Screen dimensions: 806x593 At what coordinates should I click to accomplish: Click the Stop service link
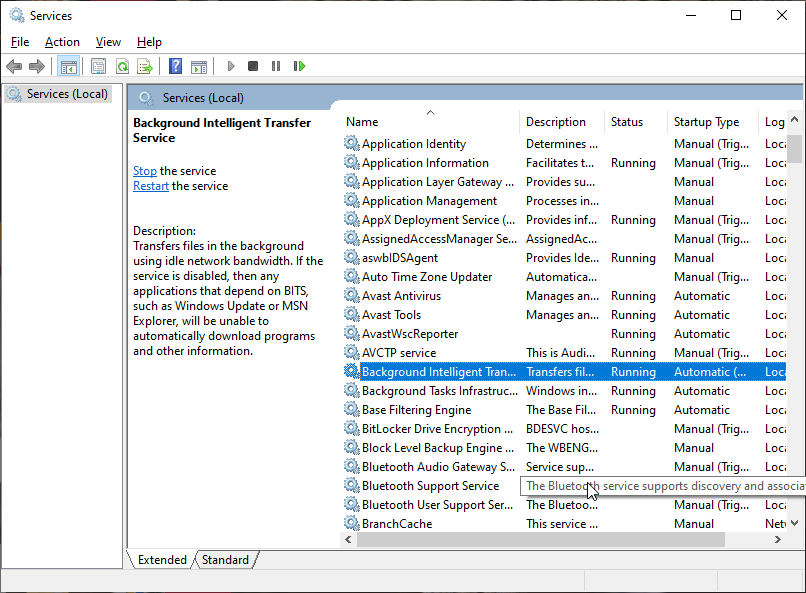coord(144,170)
